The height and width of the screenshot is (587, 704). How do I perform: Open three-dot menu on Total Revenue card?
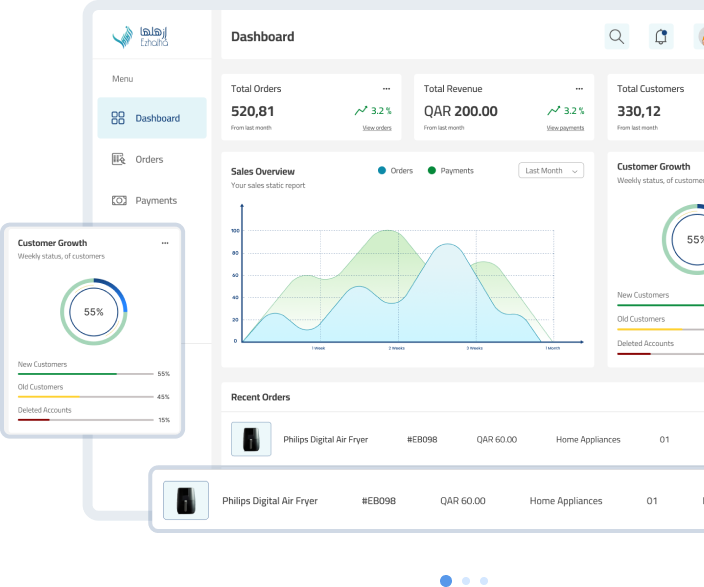pos(579,89)
